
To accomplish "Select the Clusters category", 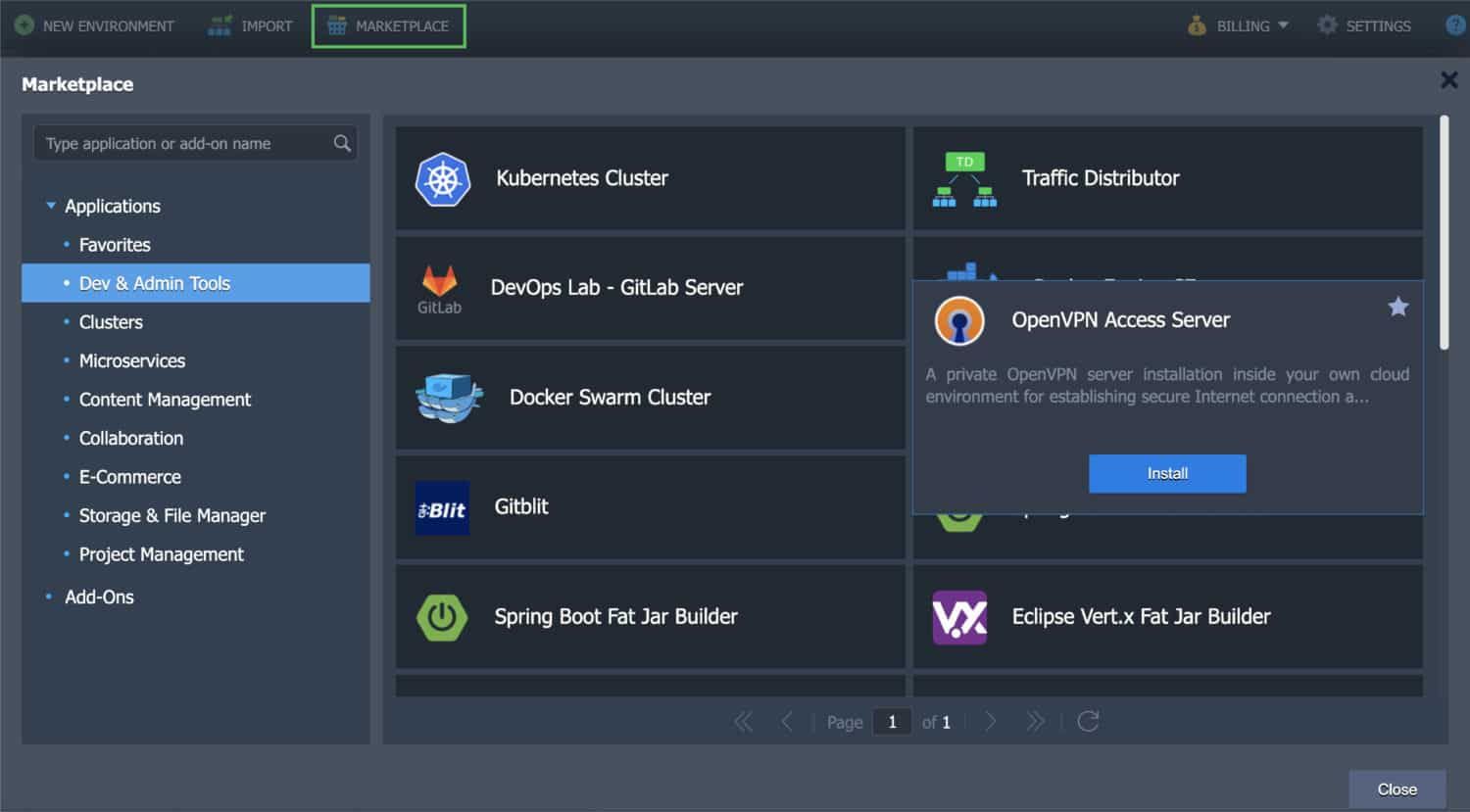I will pos(111,322).
